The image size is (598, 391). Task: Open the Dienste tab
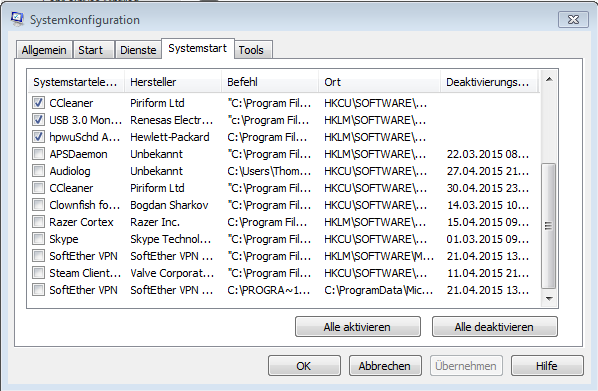click(x=138, y=50)
